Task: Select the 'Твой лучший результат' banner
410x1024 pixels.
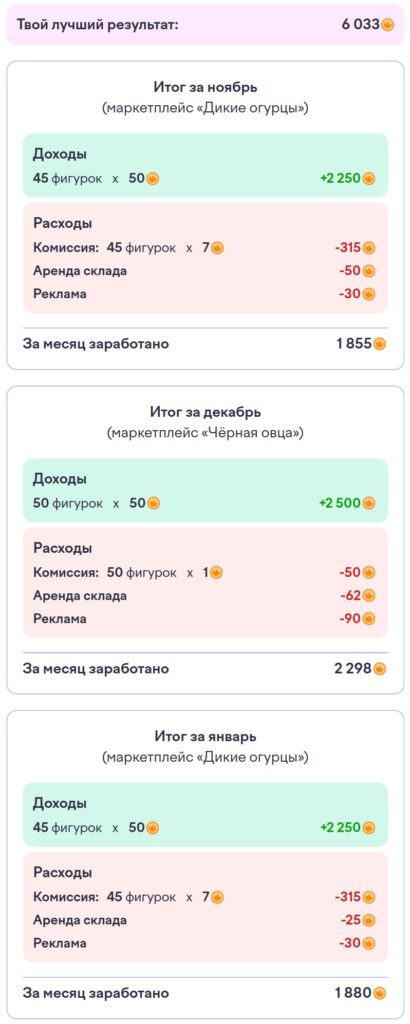Action: pyautogui.click(x=205, y=25)
